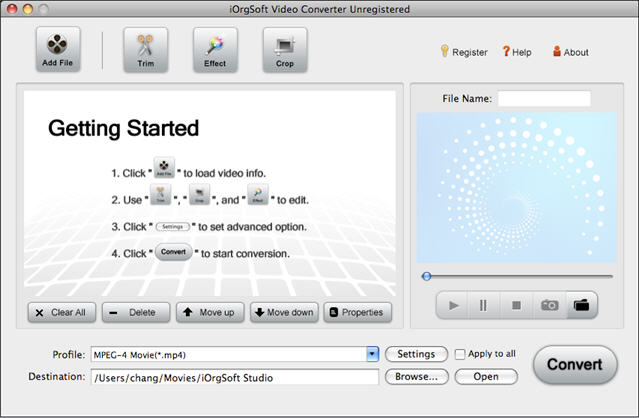
Task: Click into the File Name field
Action: (x=544, y=99)
